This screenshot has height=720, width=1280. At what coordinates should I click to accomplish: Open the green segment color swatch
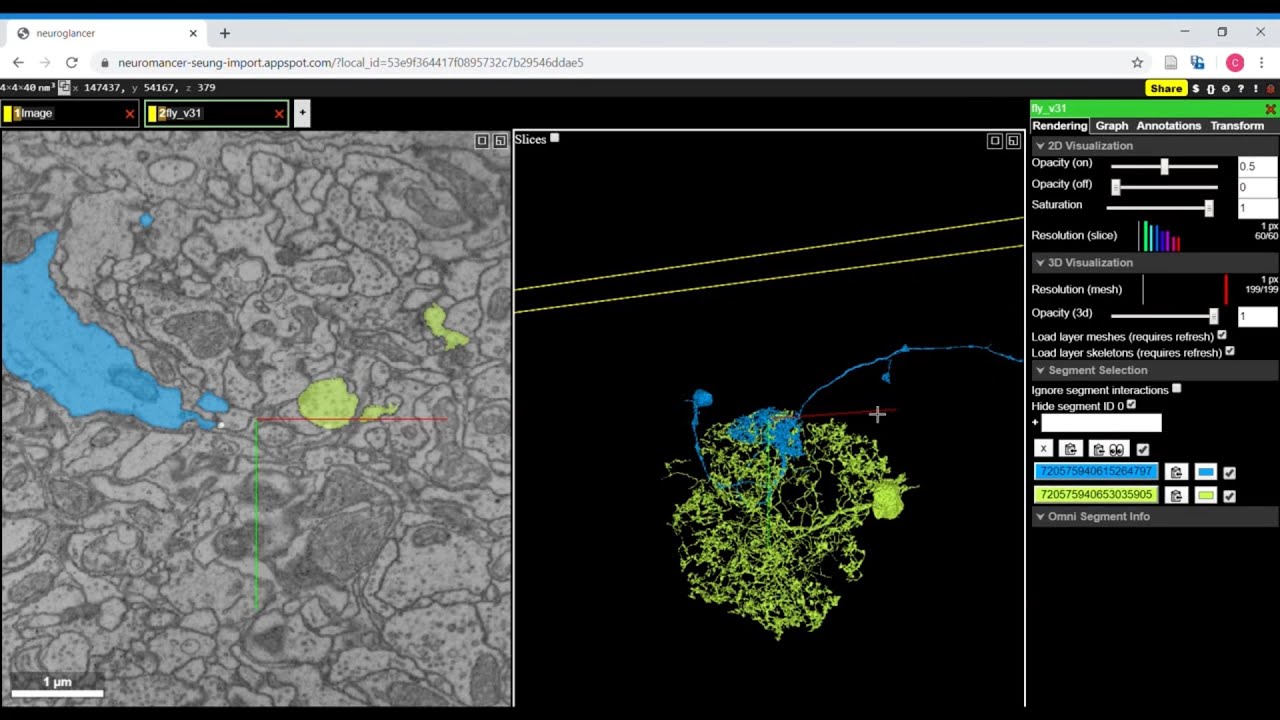(x=1206, y=495)
